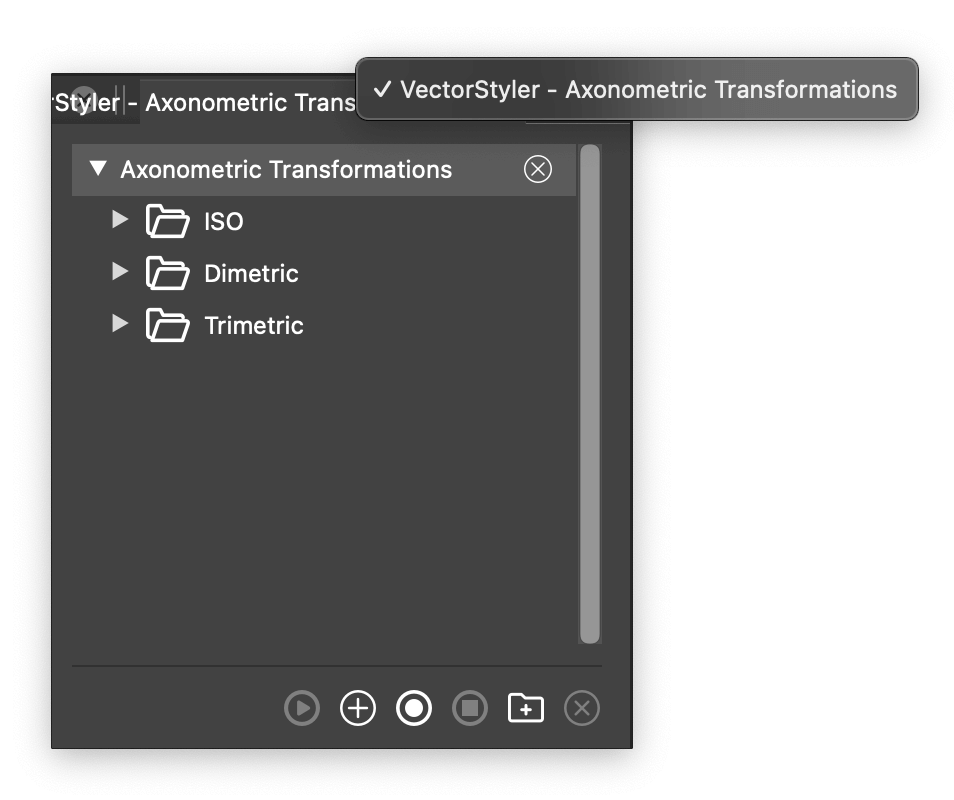954x800 pixels.
Task: Select the Dimetric label in the tree
Action: click(x=251, y=274)
